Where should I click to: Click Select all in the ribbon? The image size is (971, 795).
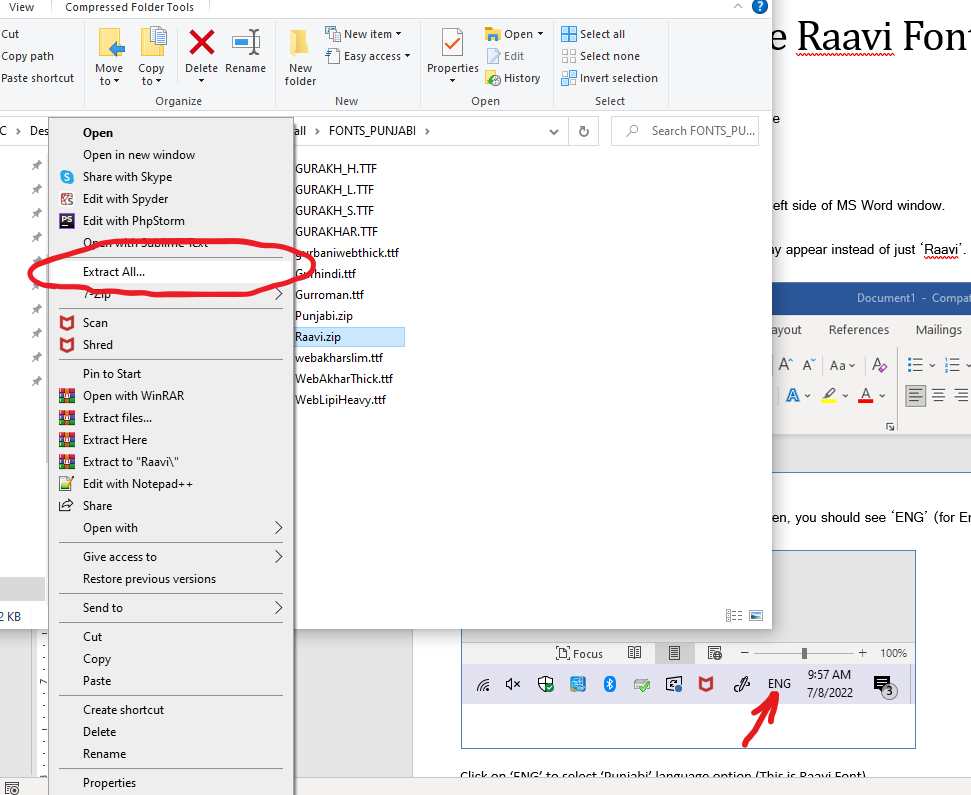coord(593,34)
